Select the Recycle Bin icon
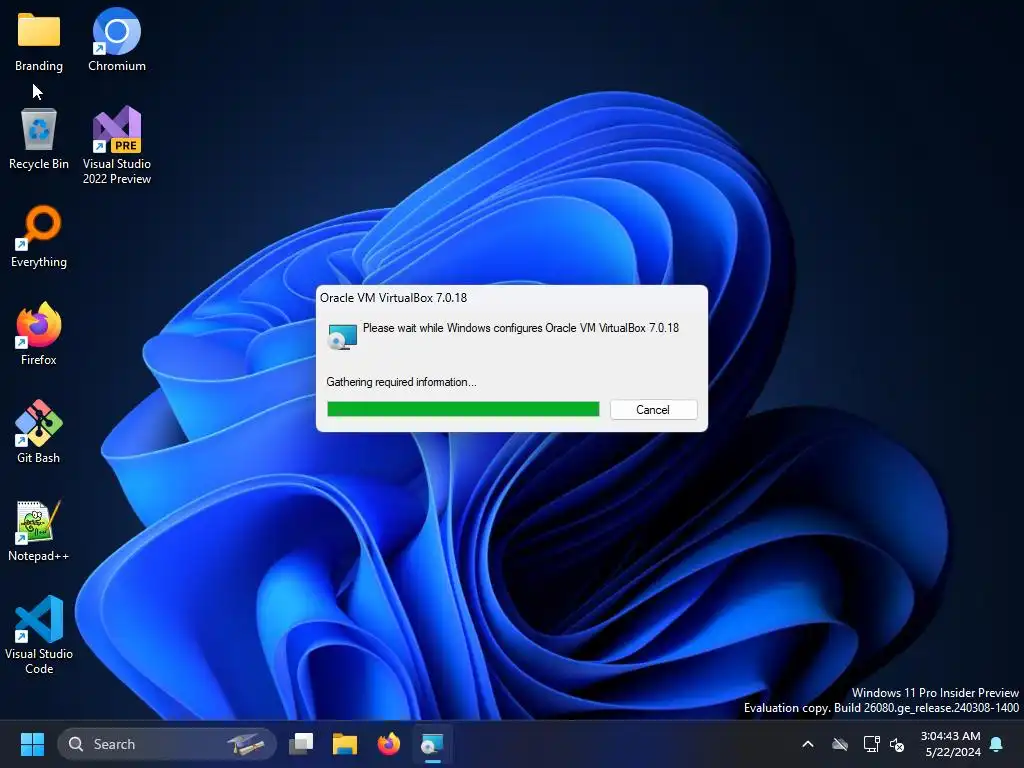The height and width of the screenshot is (768, 1024). (x=39, y=140)
